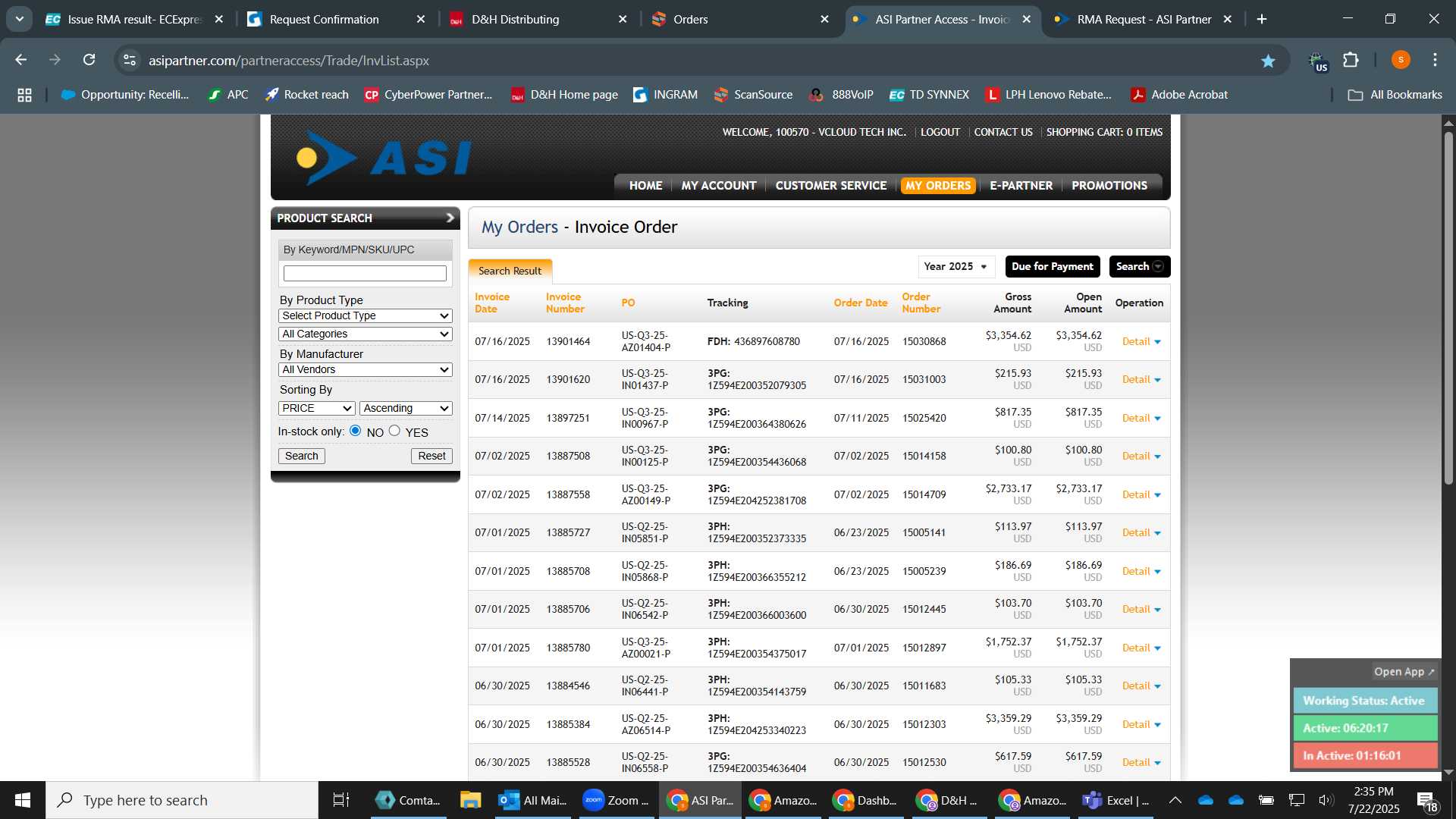Click the Windows taskbar search box
The image size is (1456, 819).
tap(182, 800)
